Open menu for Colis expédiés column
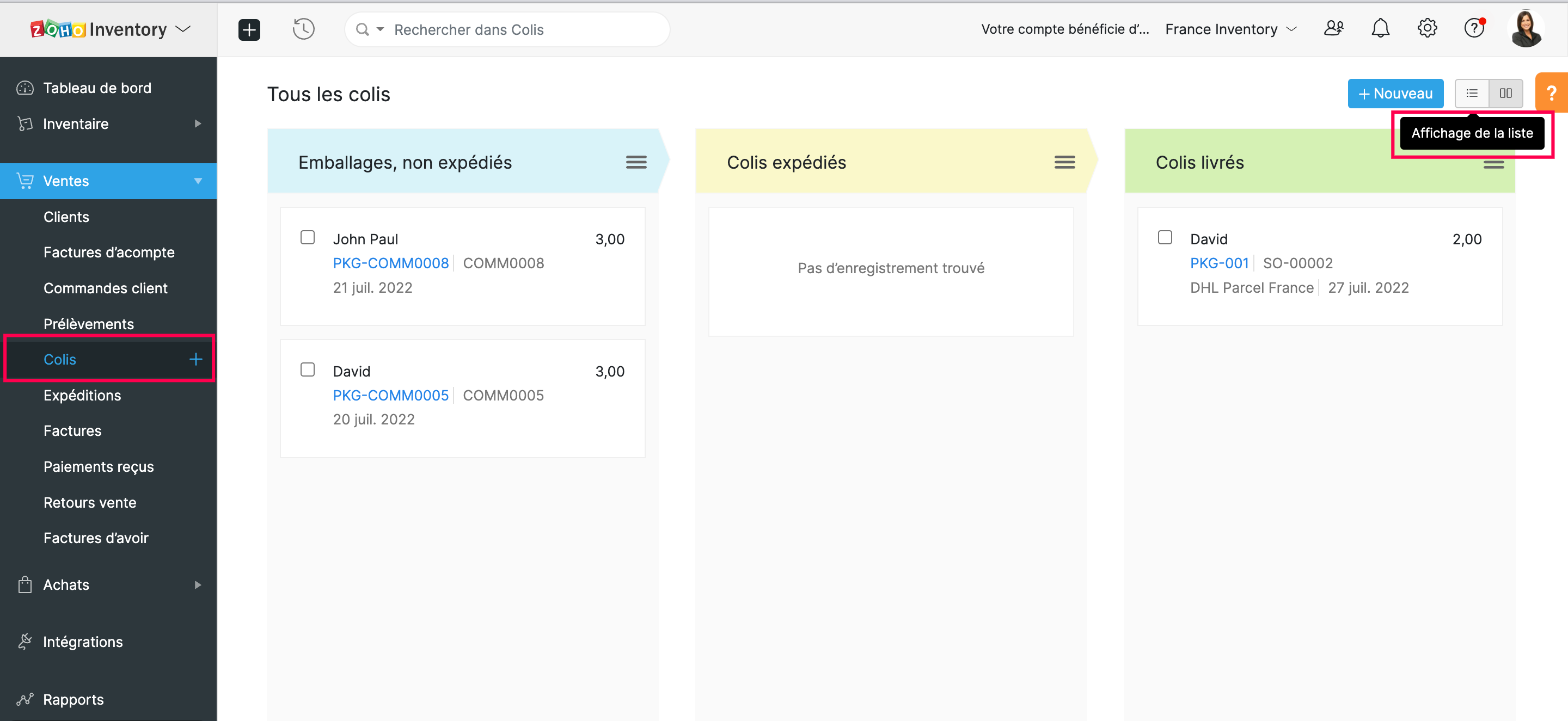The image size is (1568, 721). tap(1064, 163)
